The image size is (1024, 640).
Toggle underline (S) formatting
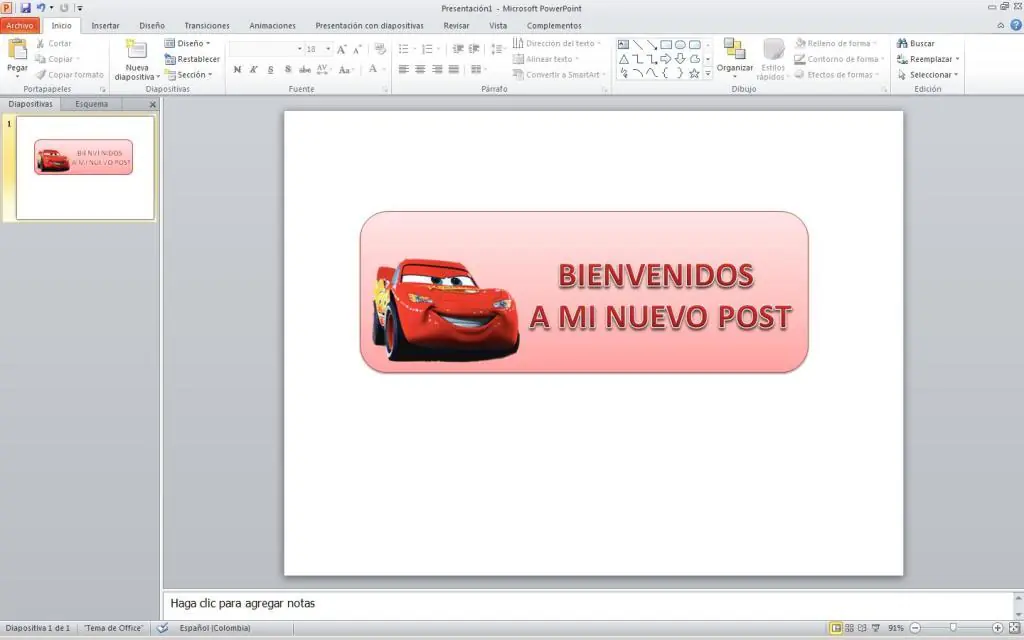tap(270, 69)
